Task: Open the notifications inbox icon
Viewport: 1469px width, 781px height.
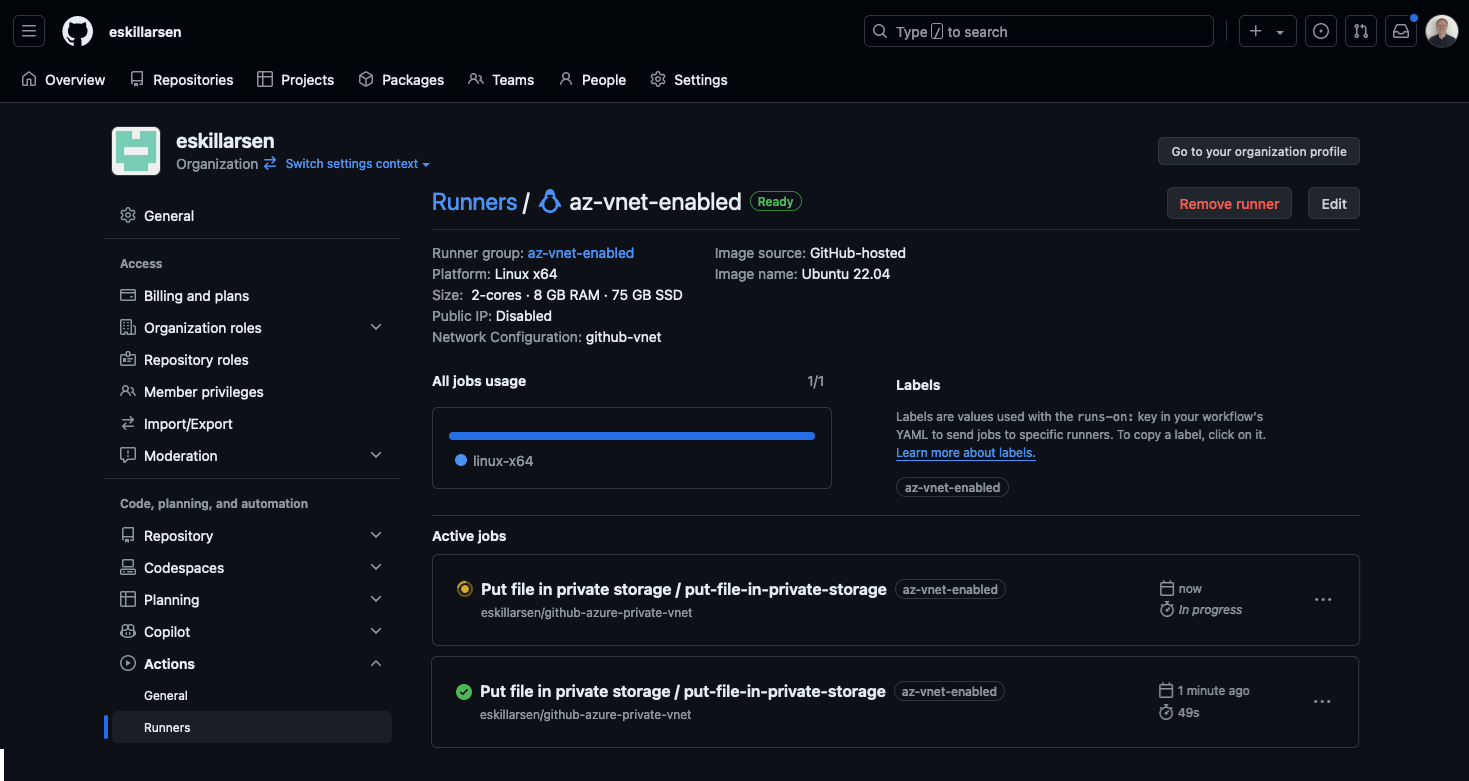Action: 1401,31
